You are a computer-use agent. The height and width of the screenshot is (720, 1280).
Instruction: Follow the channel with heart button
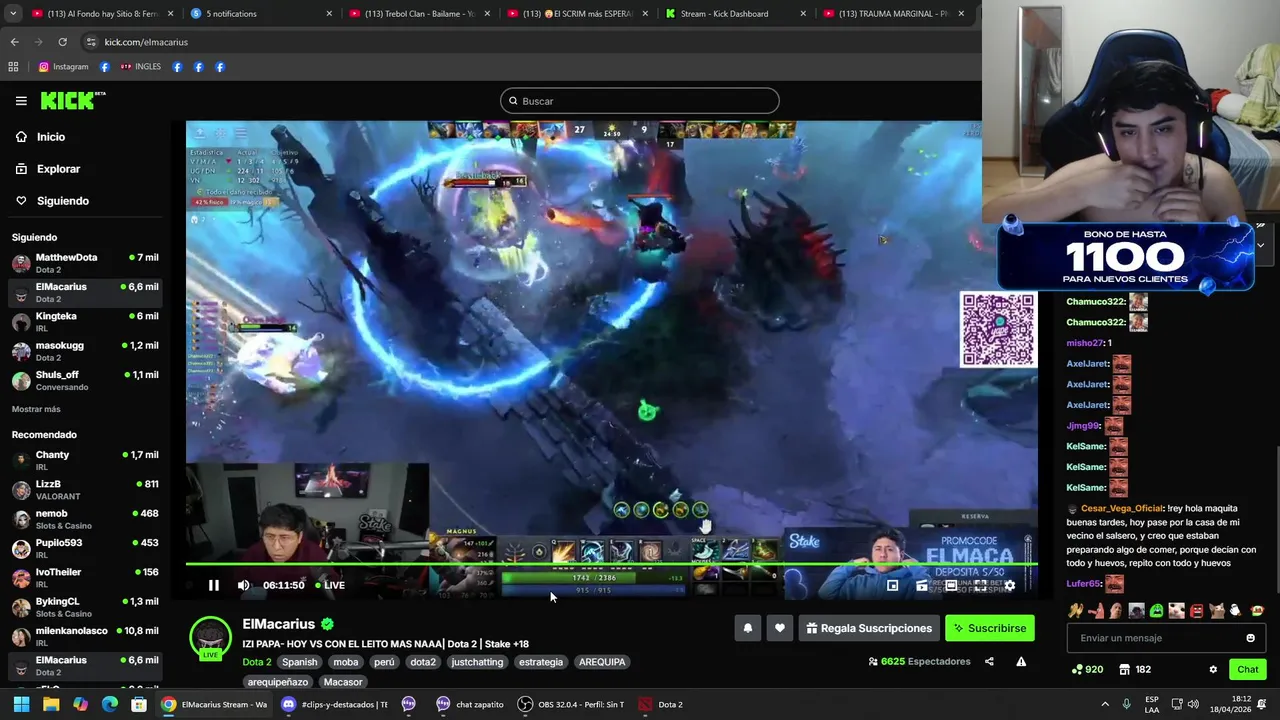point(779,628)
